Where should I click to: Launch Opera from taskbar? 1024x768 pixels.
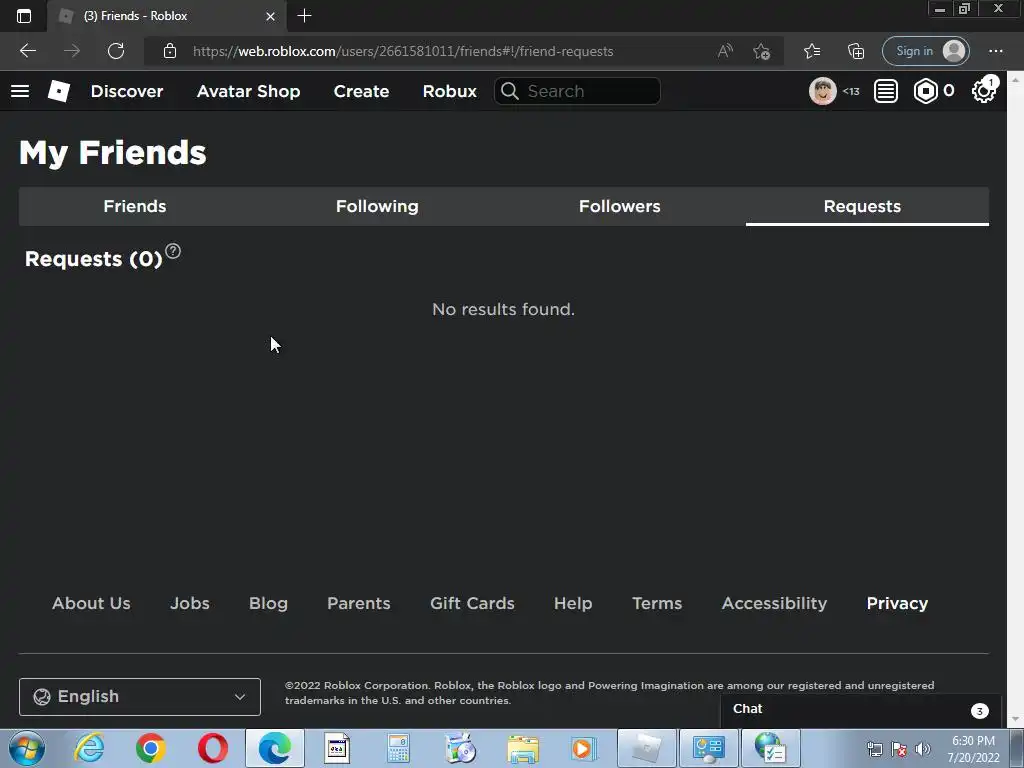tap(212, 748)
